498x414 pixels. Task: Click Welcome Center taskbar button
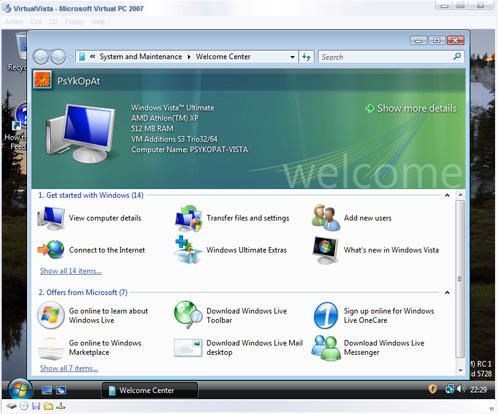pyautogui.click(x=150, y=390)
